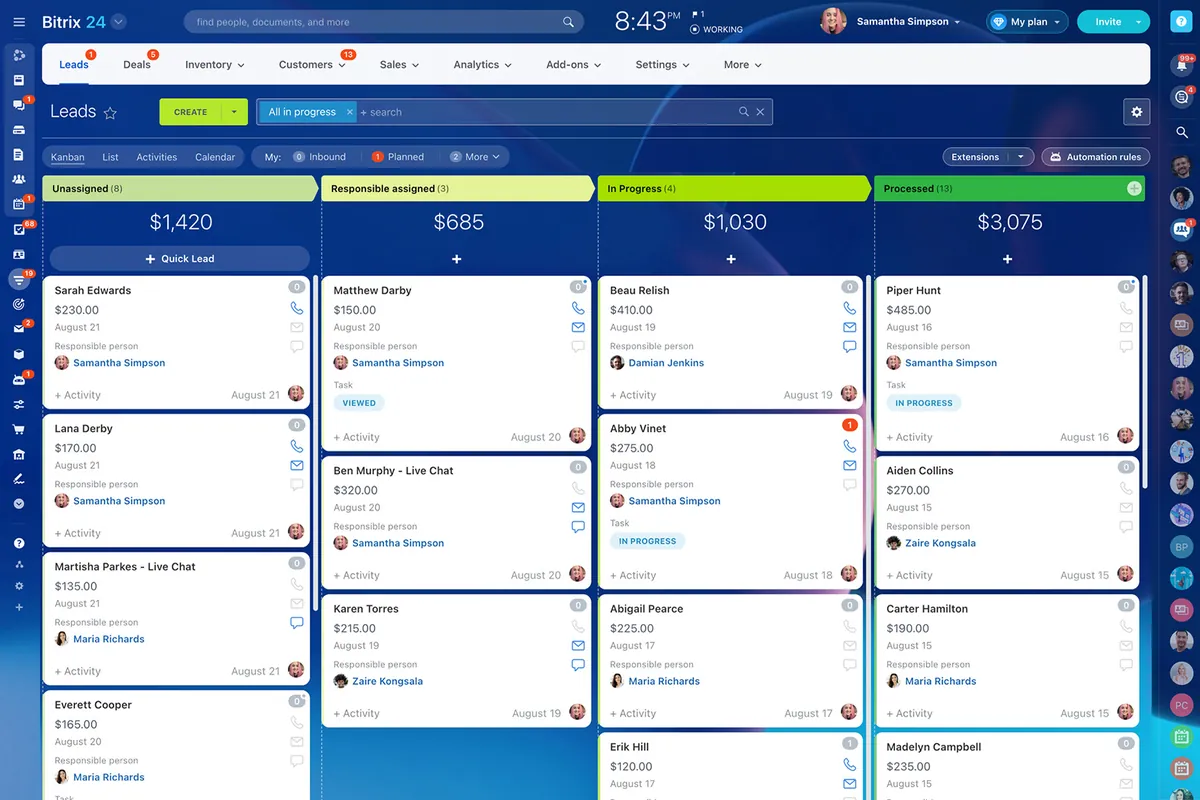Toggle the Inbound counter filter

[x=320, y=157]
